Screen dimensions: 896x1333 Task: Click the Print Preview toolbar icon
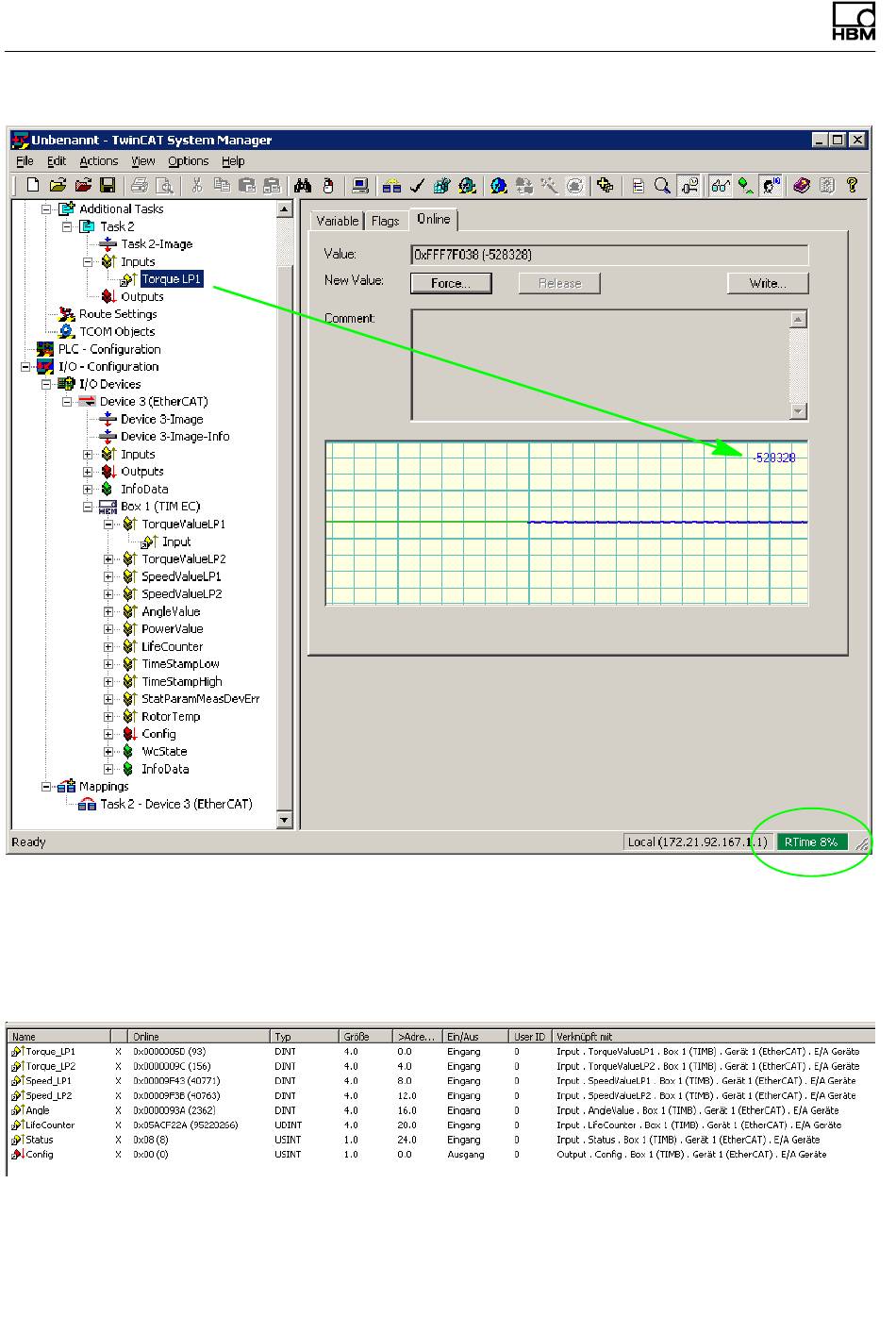click(x=164, y=186)
